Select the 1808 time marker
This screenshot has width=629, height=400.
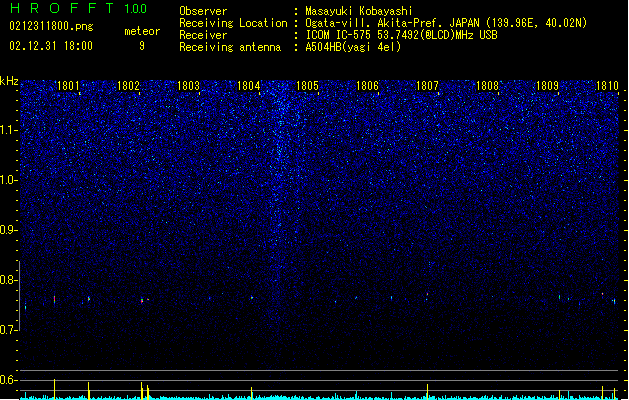pos(487,86)
